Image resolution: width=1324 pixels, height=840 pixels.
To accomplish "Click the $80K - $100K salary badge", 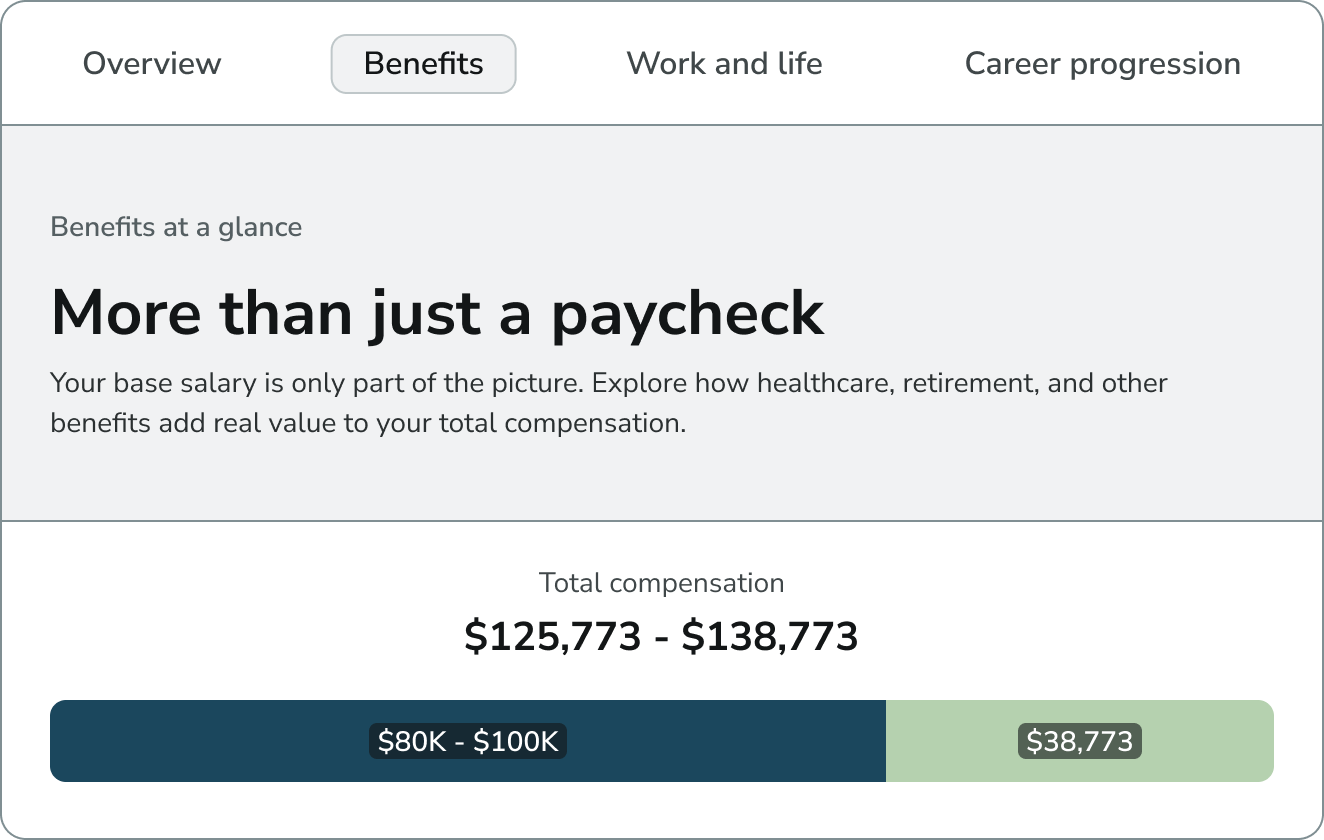I will (468, 741).
